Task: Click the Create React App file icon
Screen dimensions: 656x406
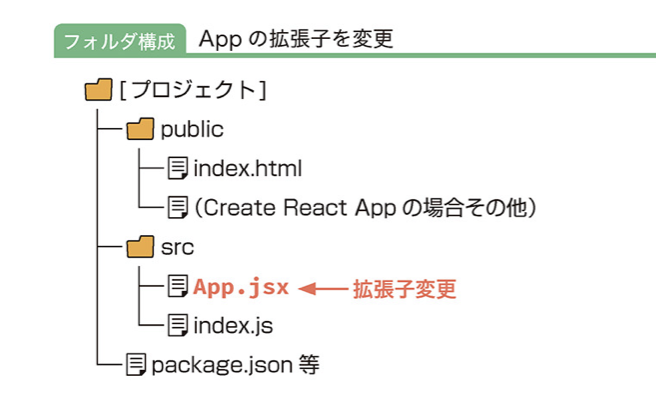Action: [x=177, y=207]
